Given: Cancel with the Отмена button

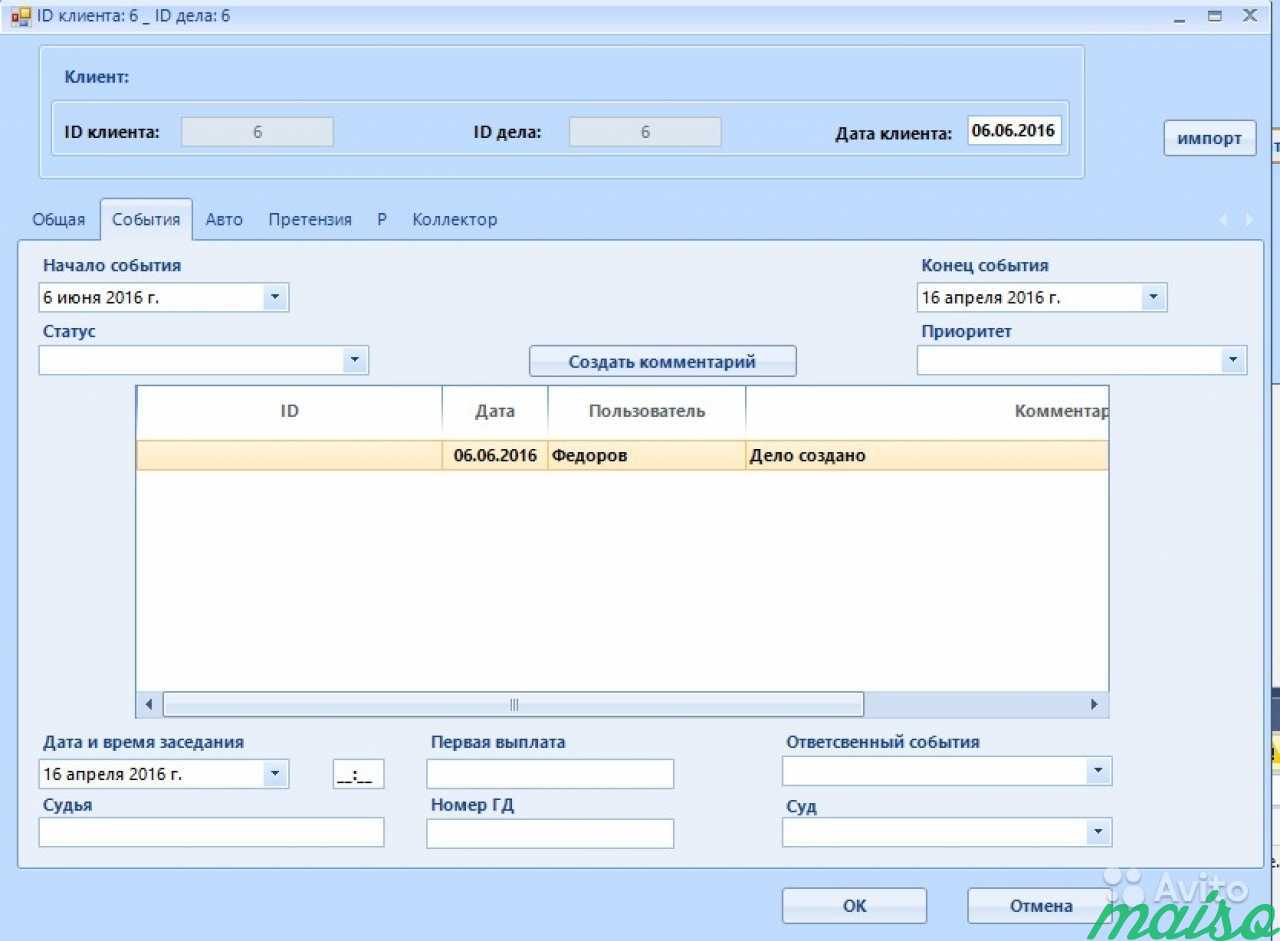Looking at the screenshot, I should point(1040,905).
